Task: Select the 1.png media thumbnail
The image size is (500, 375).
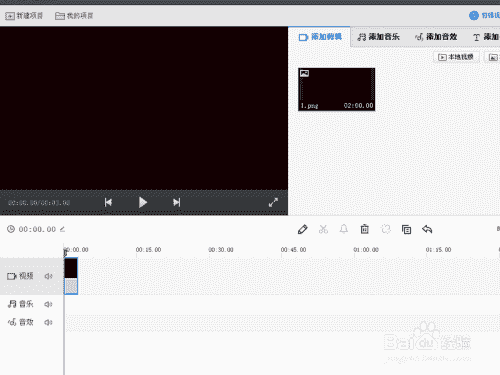Action: tap(336, 89)
